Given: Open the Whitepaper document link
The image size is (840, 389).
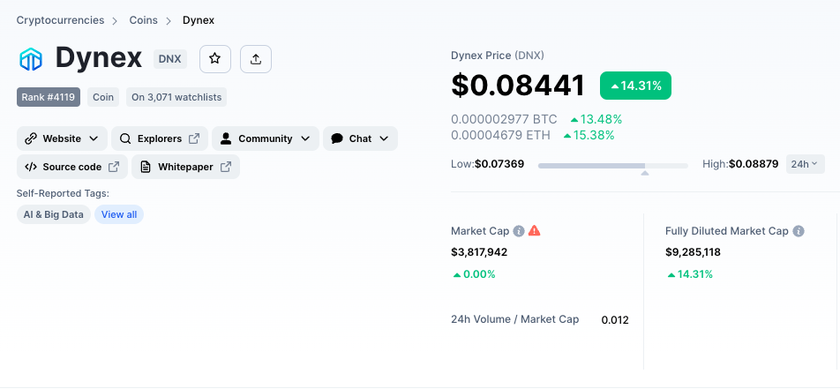Looking at the screenshot, I should tap(185, 167).
